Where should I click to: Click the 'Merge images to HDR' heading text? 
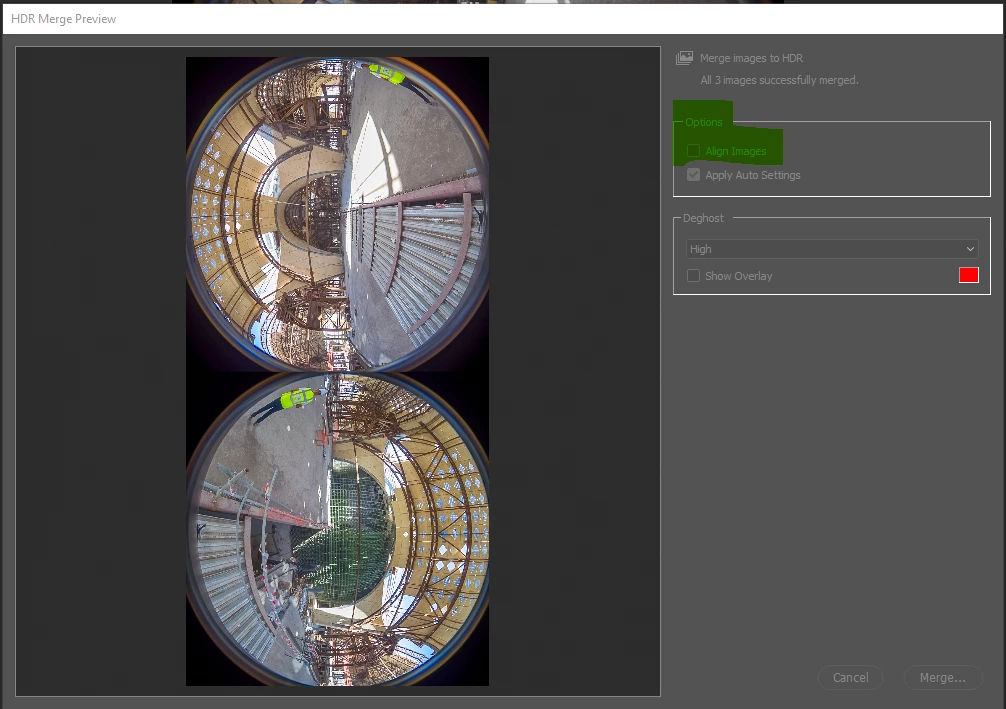751,58
